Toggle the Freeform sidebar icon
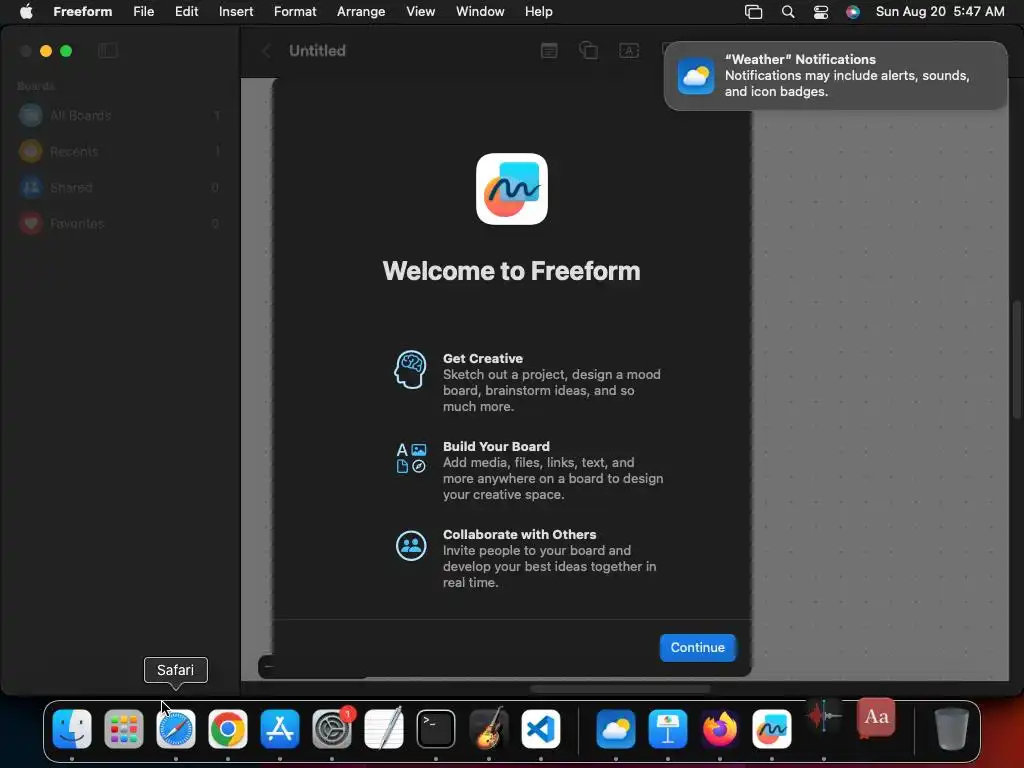 coord(108,50)
